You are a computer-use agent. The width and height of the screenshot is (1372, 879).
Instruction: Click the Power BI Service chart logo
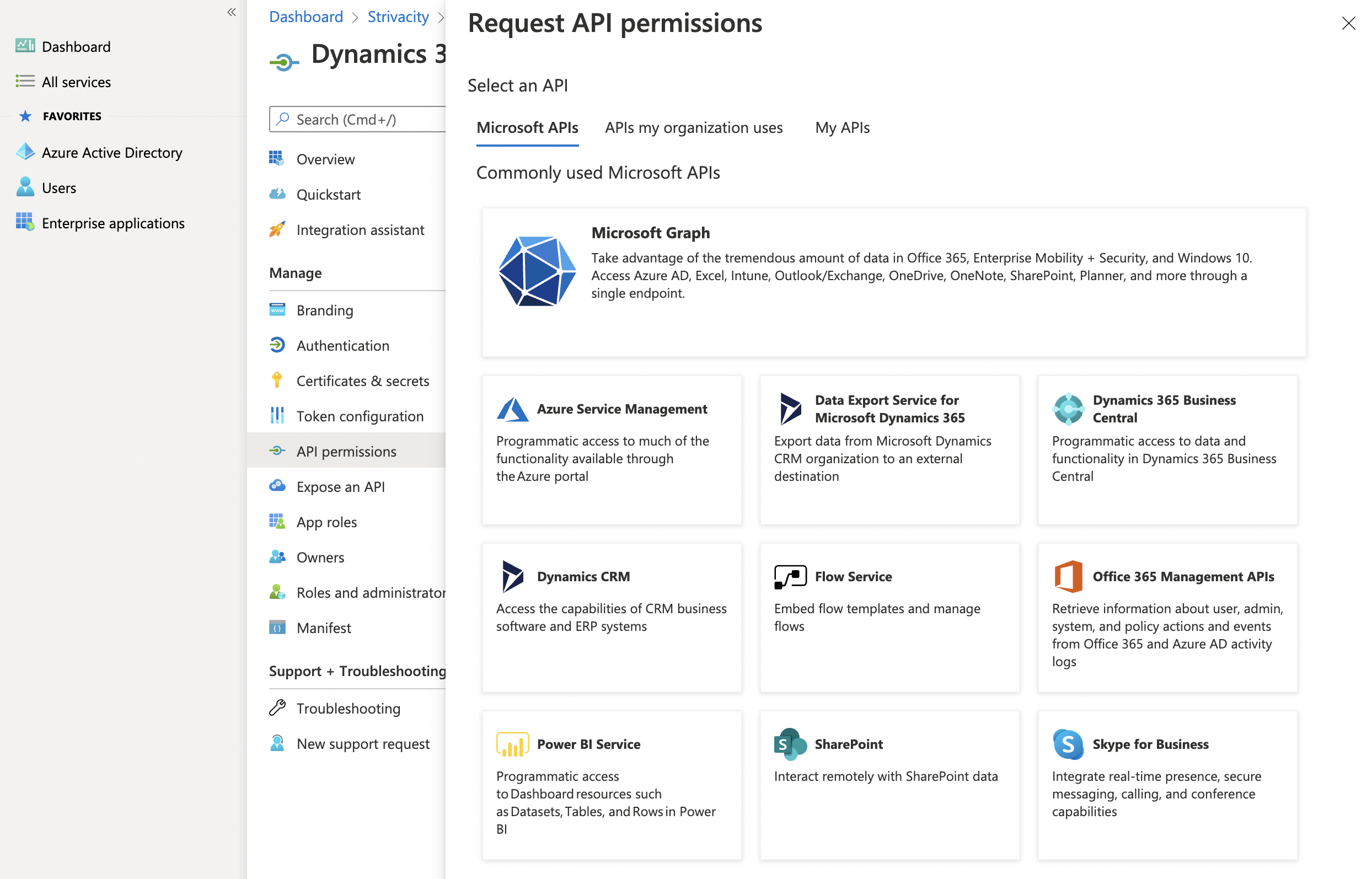(512, 744)
